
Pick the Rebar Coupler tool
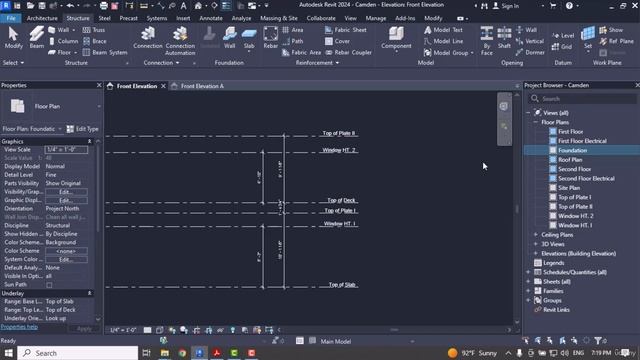coord(349,53)
